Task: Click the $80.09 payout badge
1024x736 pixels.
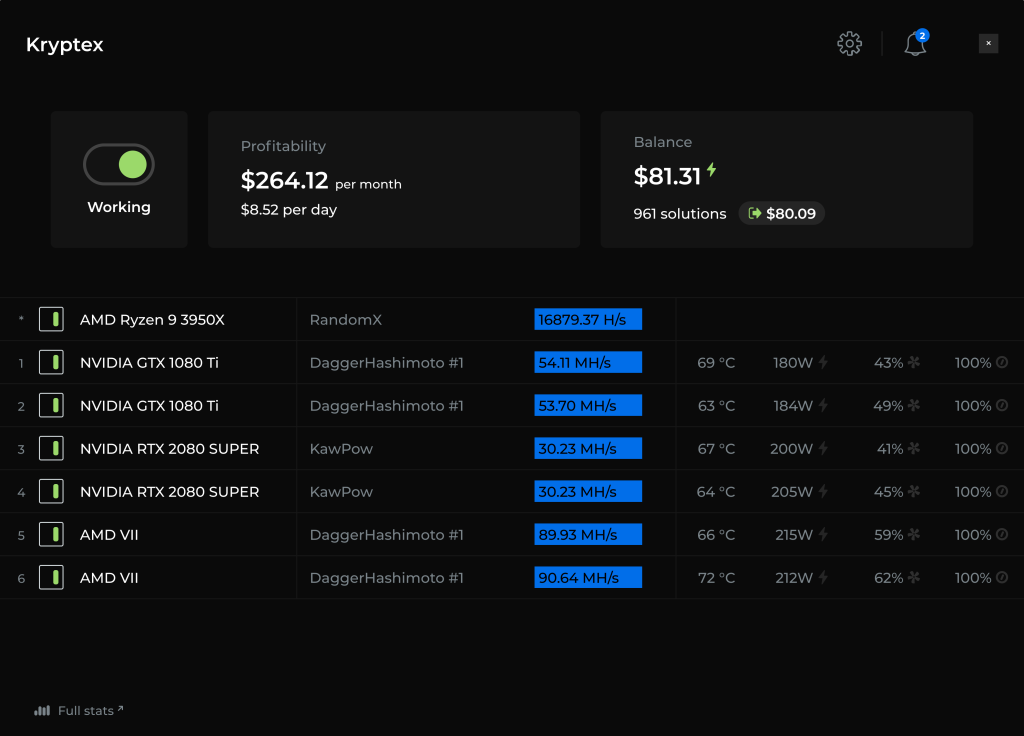Action: click(781, 213)
